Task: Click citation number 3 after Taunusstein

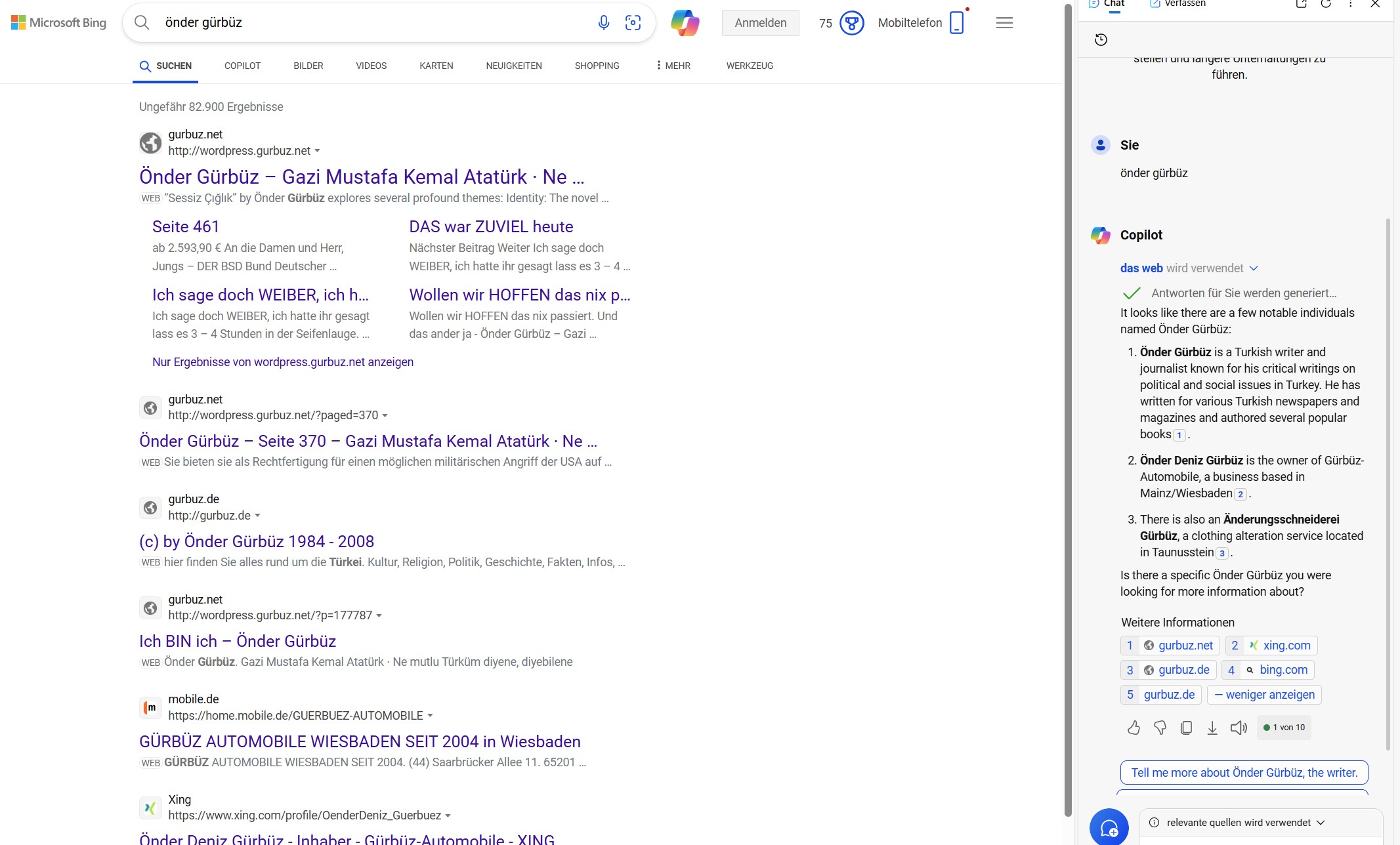Action: tap(1222, 553)
